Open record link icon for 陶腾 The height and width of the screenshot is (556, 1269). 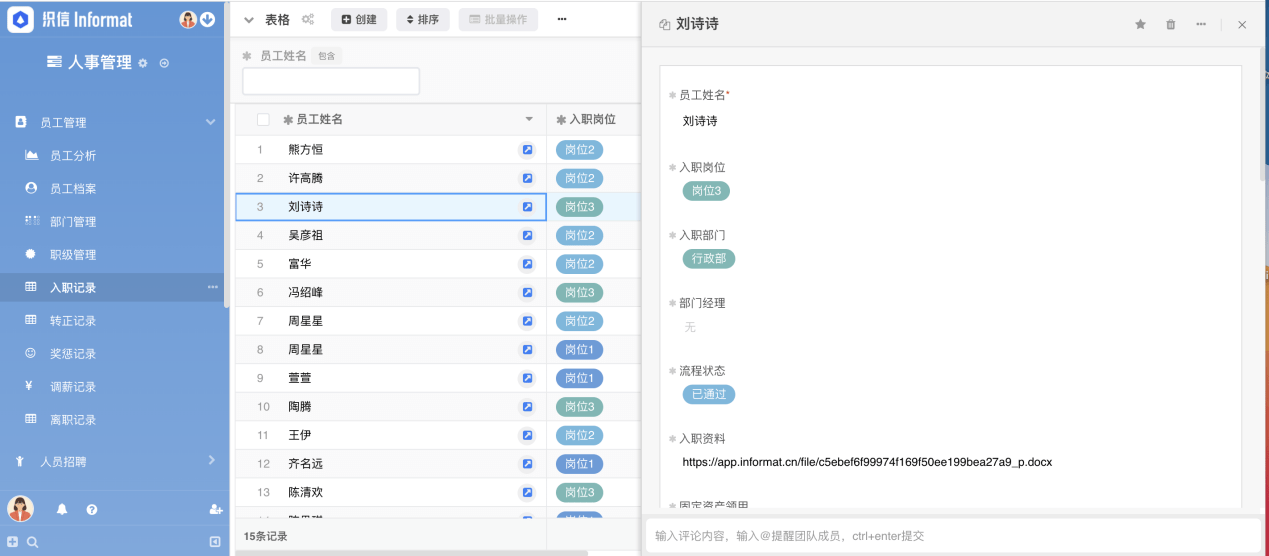coord(527,407)
